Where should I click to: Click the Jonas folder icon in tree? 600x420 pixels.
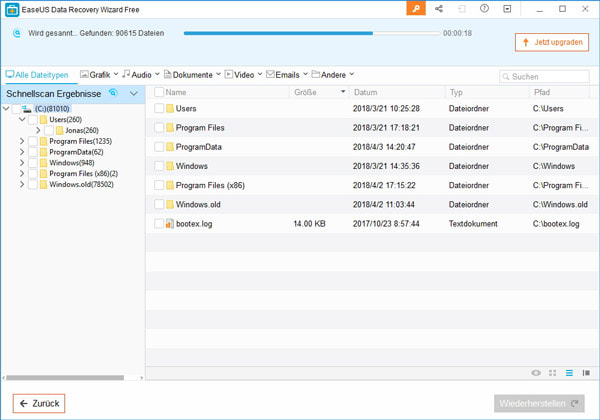[x=59, y=130]
